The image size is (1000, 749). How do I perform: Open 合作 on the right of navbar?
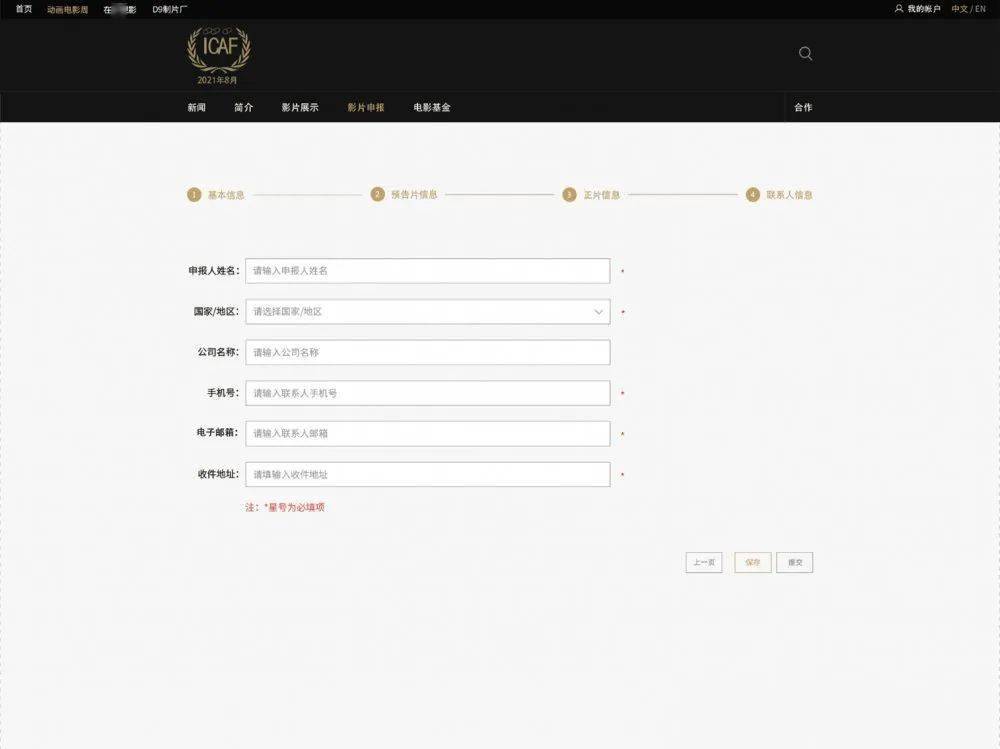tap(803, 107)
